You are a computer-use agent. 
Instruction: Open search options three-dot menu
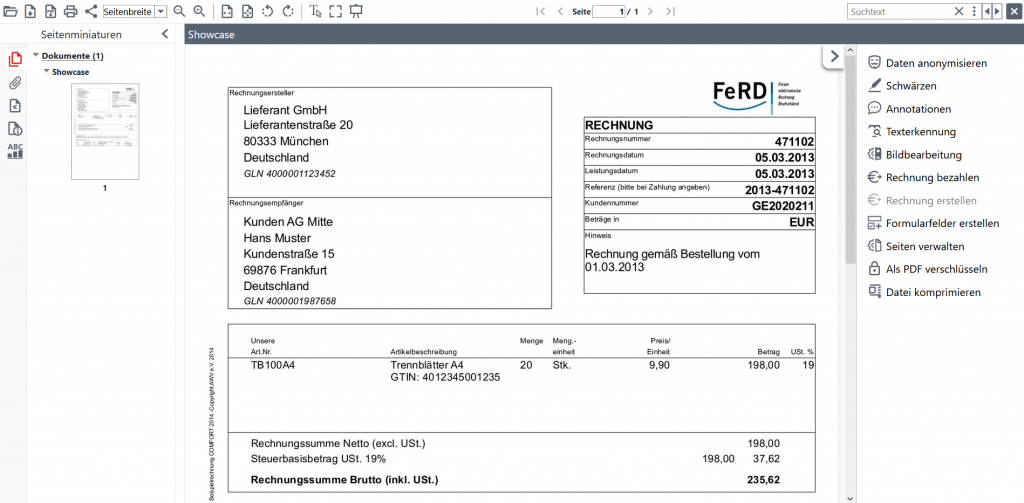(x=974, y=12)
